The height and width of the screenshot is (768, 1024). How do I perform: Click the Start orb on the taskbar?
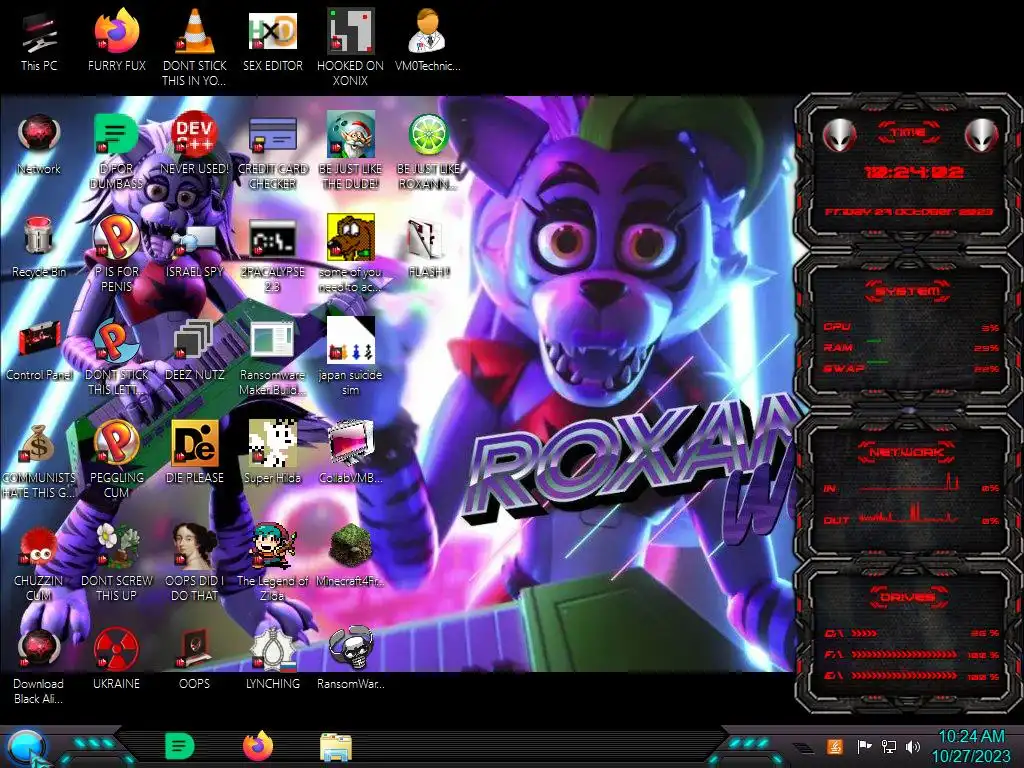coord(26,748)
